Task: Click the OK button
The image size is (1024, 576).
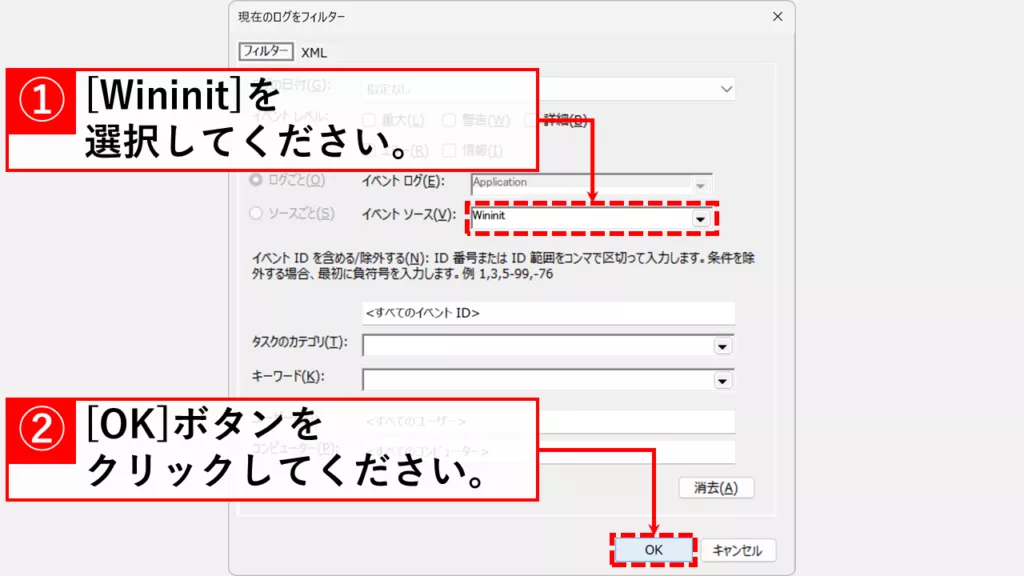Action: (x=653, y=550)
